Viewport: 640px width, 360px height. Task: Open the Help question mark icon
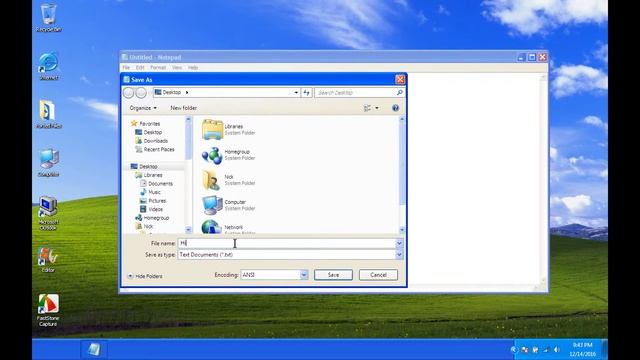click(x=395, y=108)
